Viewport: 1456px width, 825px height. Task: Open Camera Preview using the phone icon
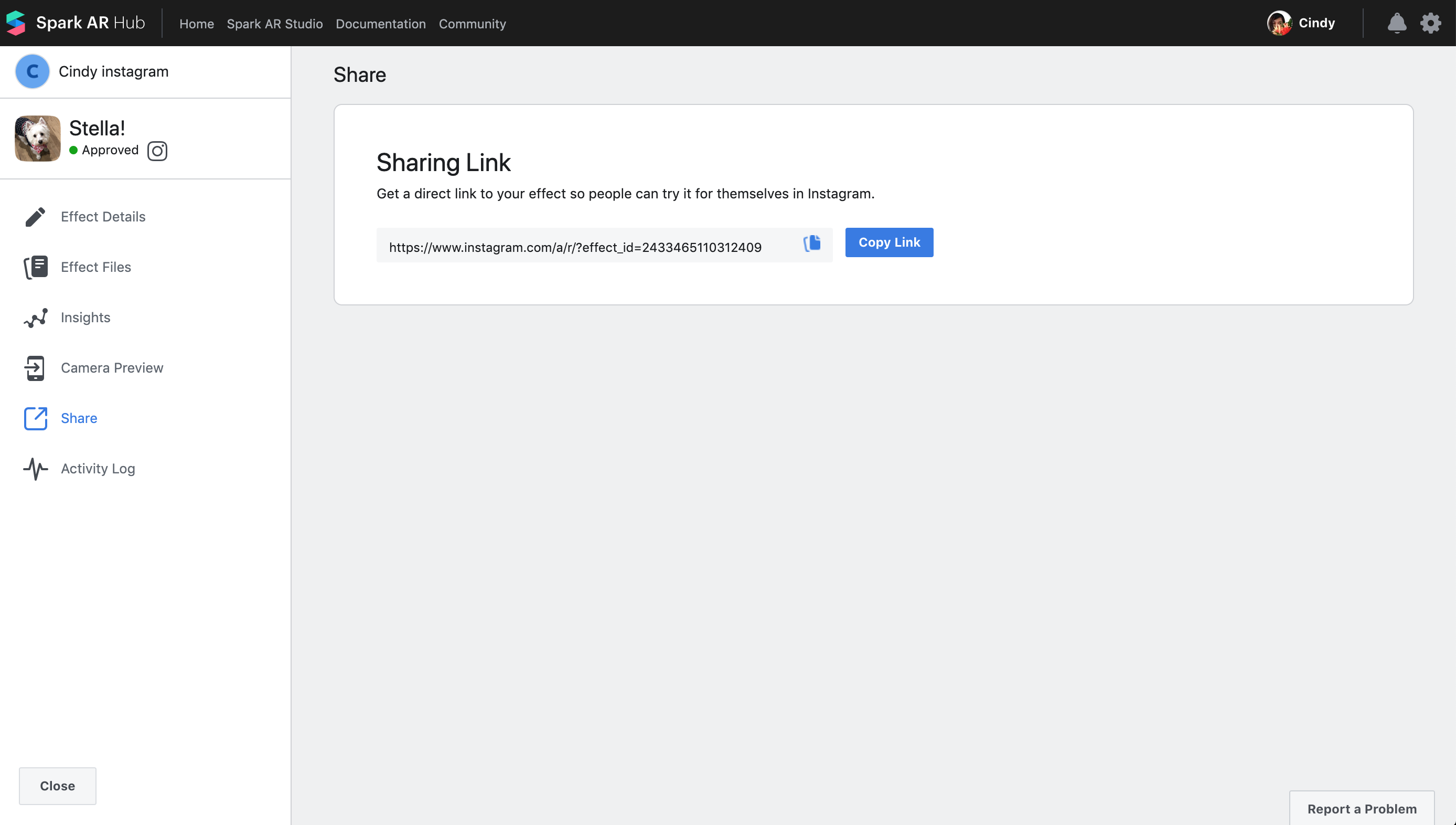(35, 368)
